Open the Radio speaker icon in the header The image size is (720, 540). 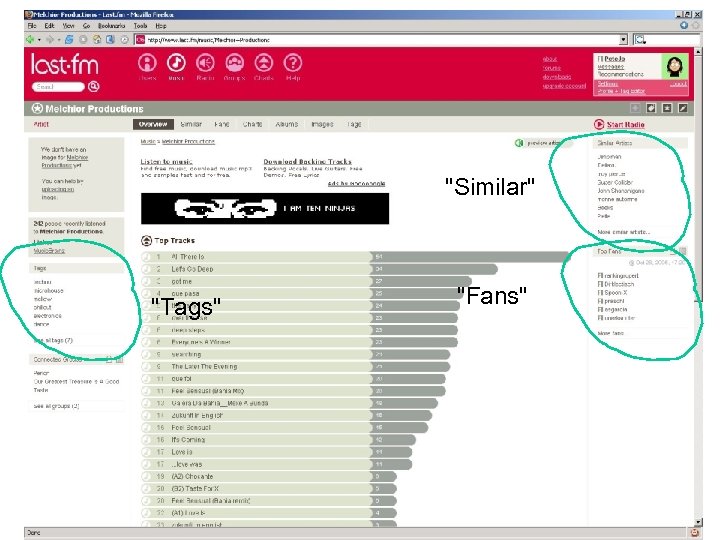(205, 63)
